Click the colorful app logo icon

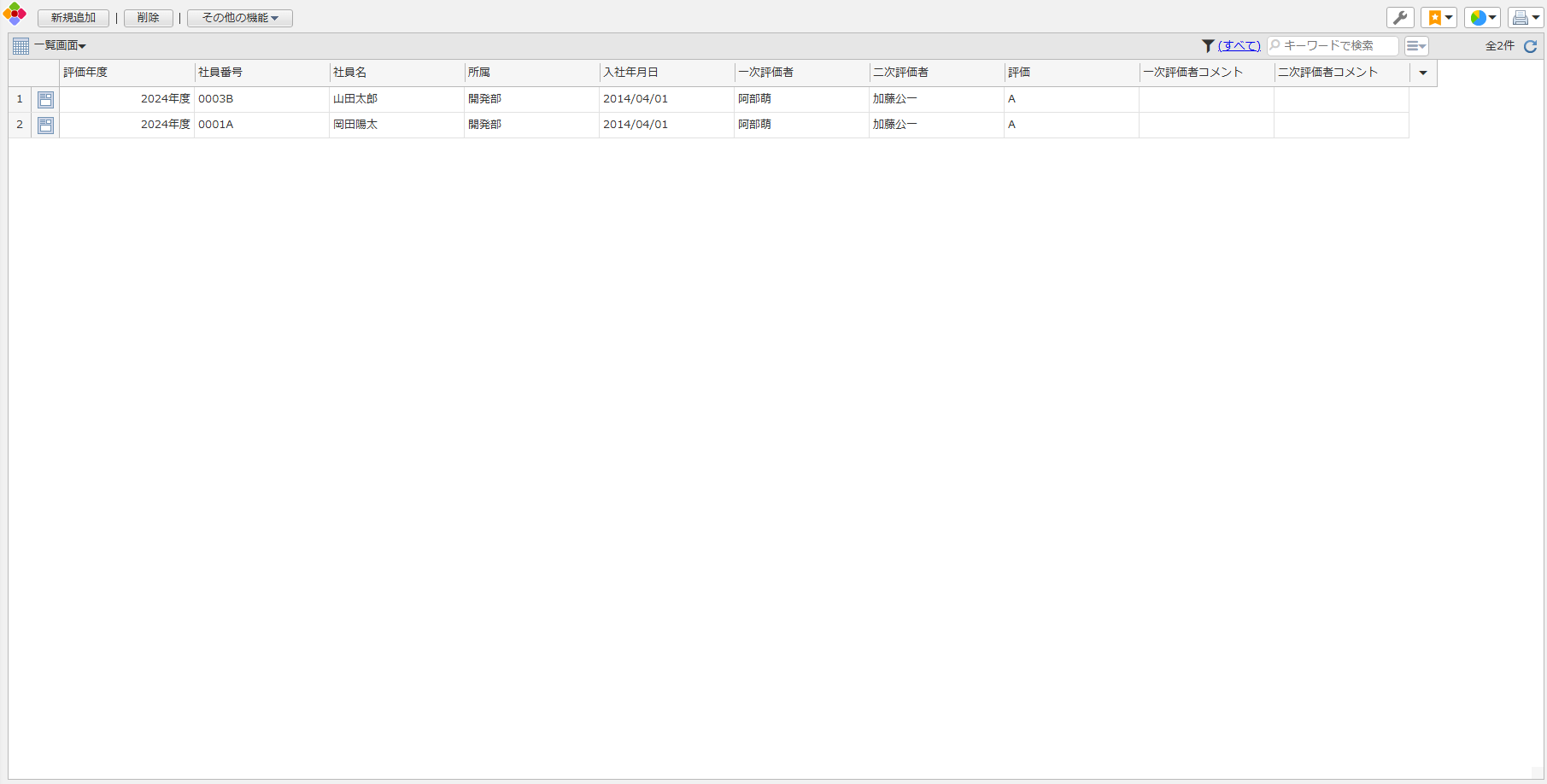15,15
